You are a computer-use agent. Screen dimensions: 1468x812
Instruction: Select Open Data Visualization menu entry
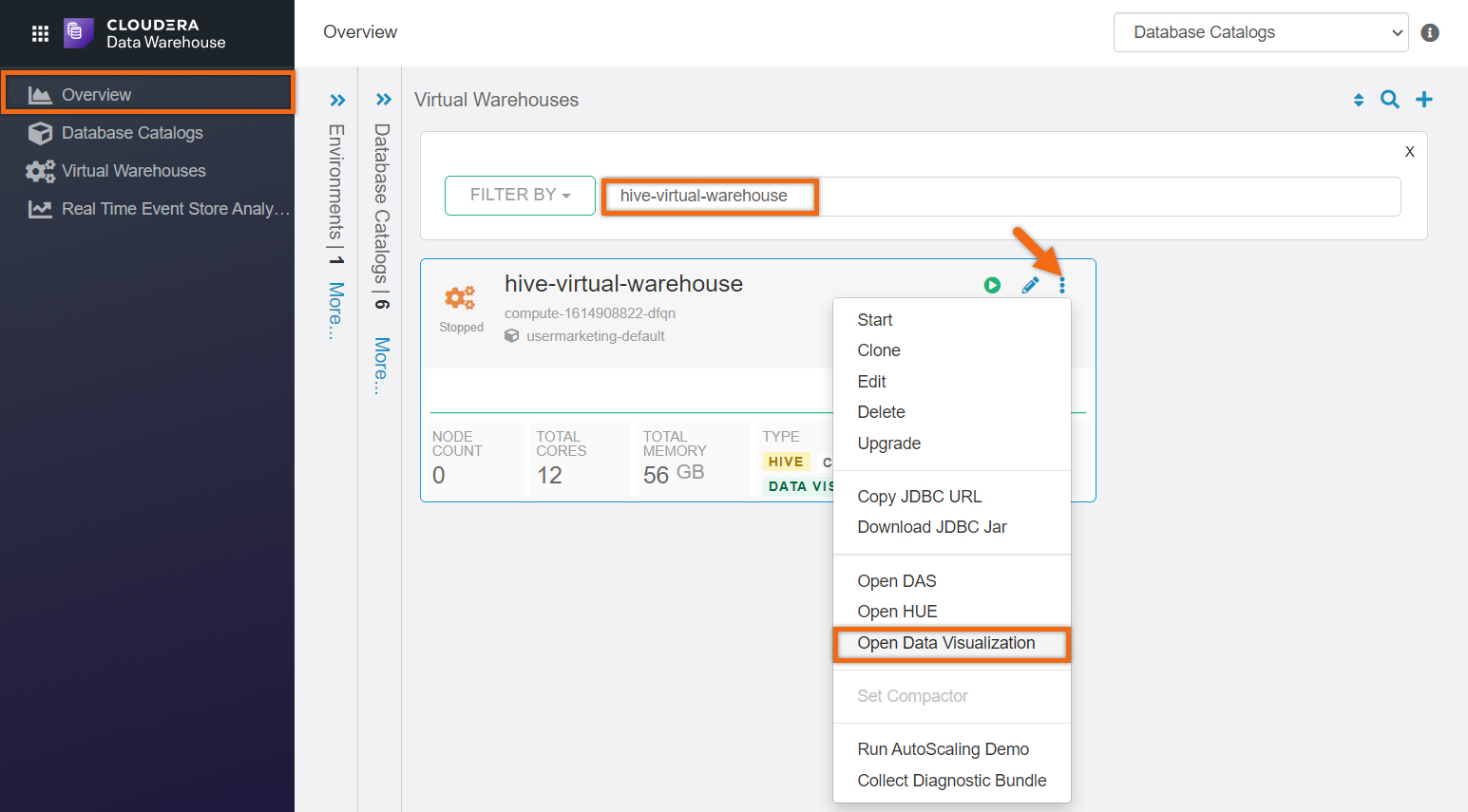click(952, 643)
